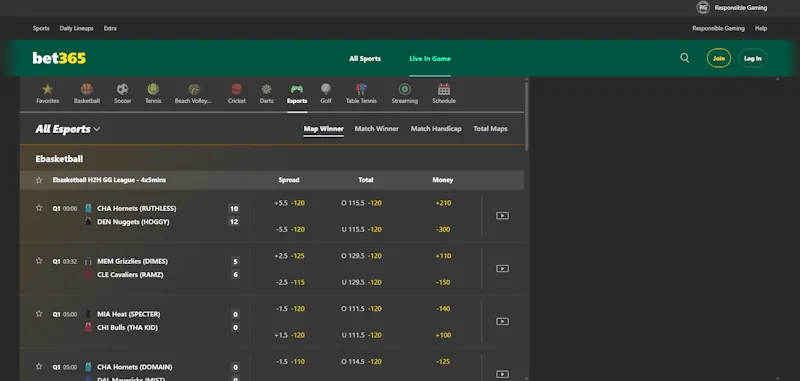Select Over 115.5 total odds
Image resolution: width=800 pixels, height=381 pixels.
(x=361, y=203)
